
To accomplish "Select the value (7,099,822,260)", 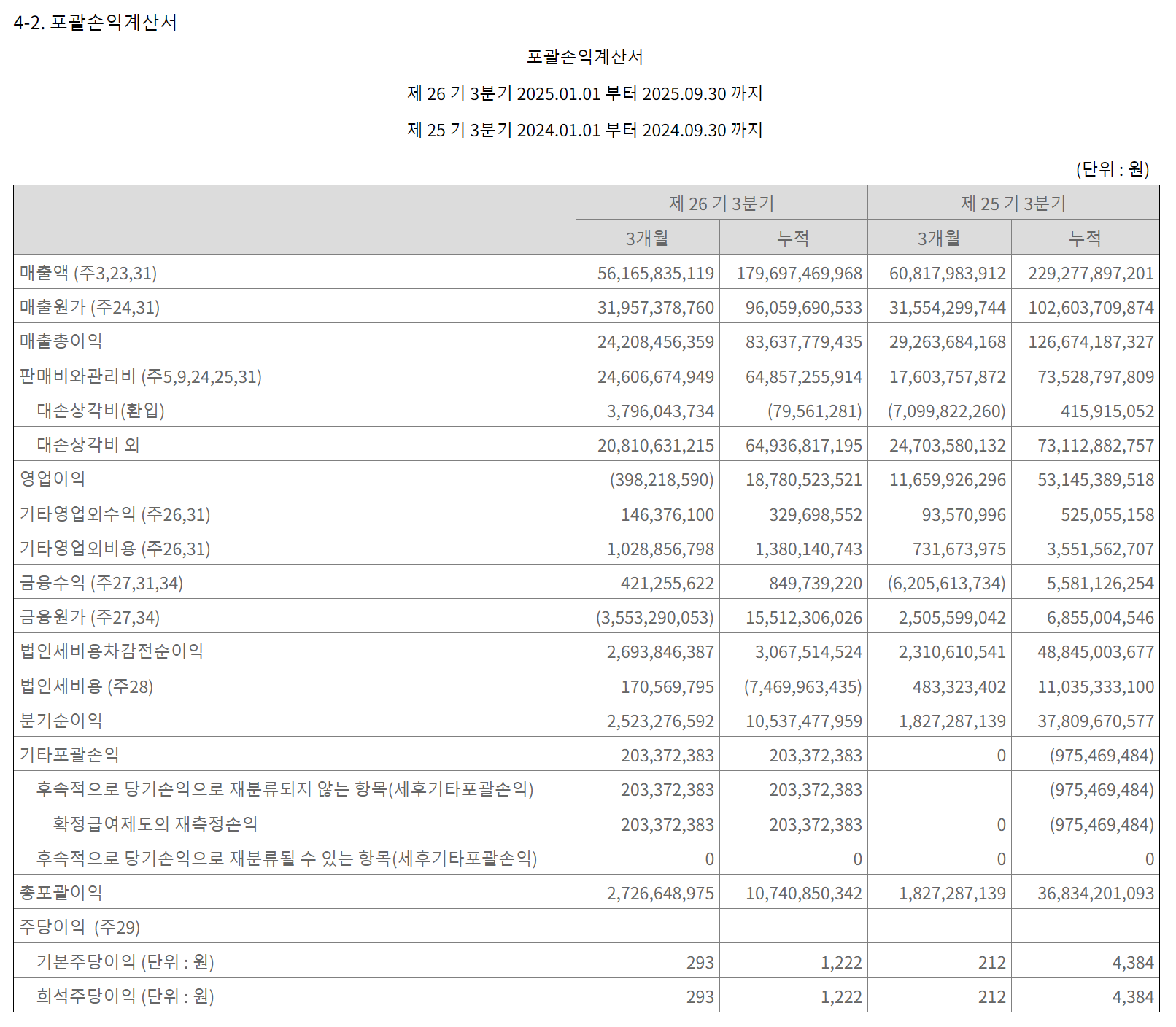I will click(947, 411).
